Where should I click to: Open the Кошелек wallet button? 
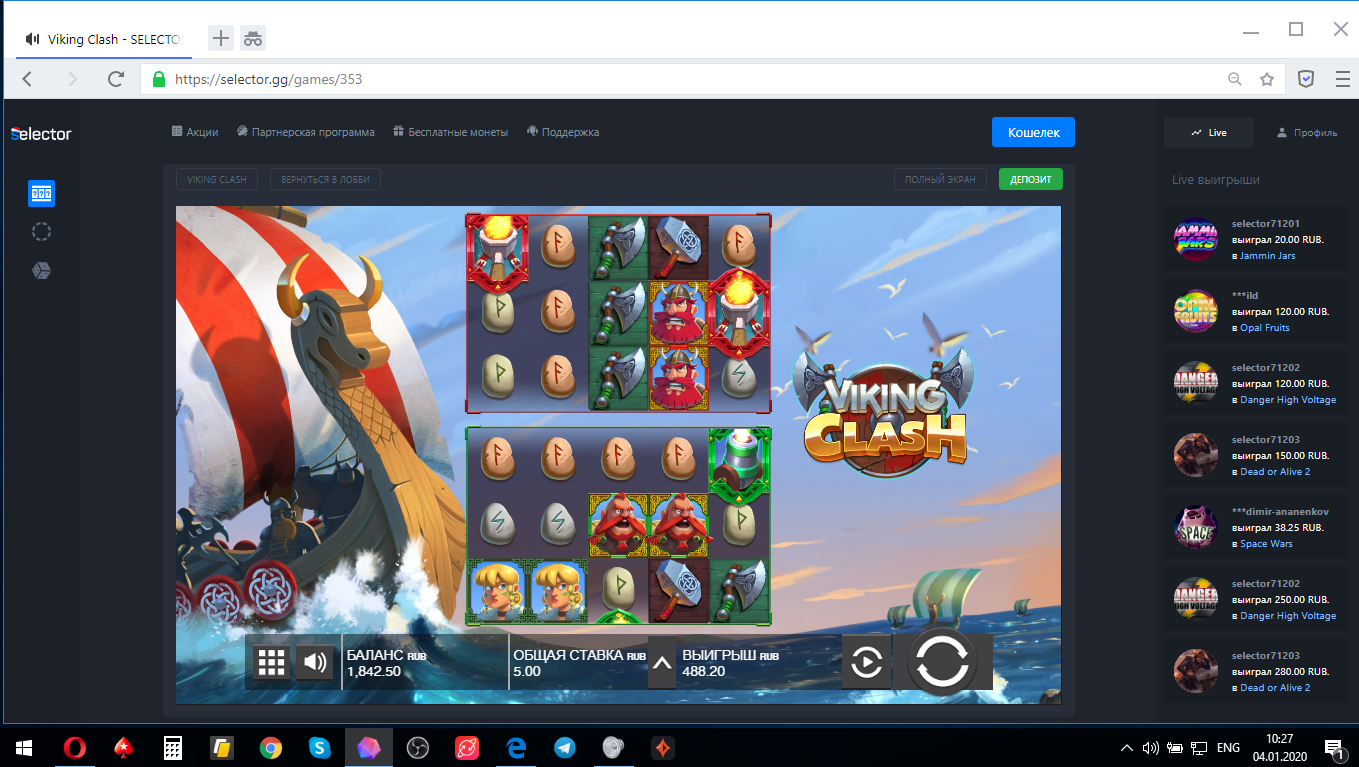click(1034, 132)
